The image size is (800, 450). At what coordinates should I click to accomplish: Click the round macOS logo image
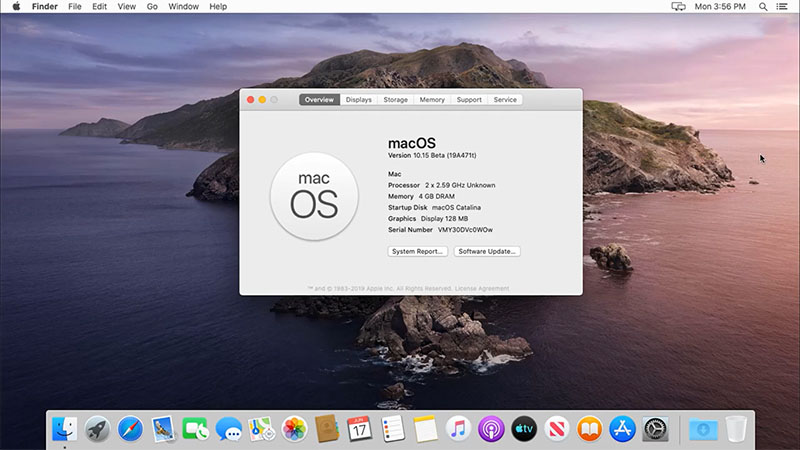point(314,196)
